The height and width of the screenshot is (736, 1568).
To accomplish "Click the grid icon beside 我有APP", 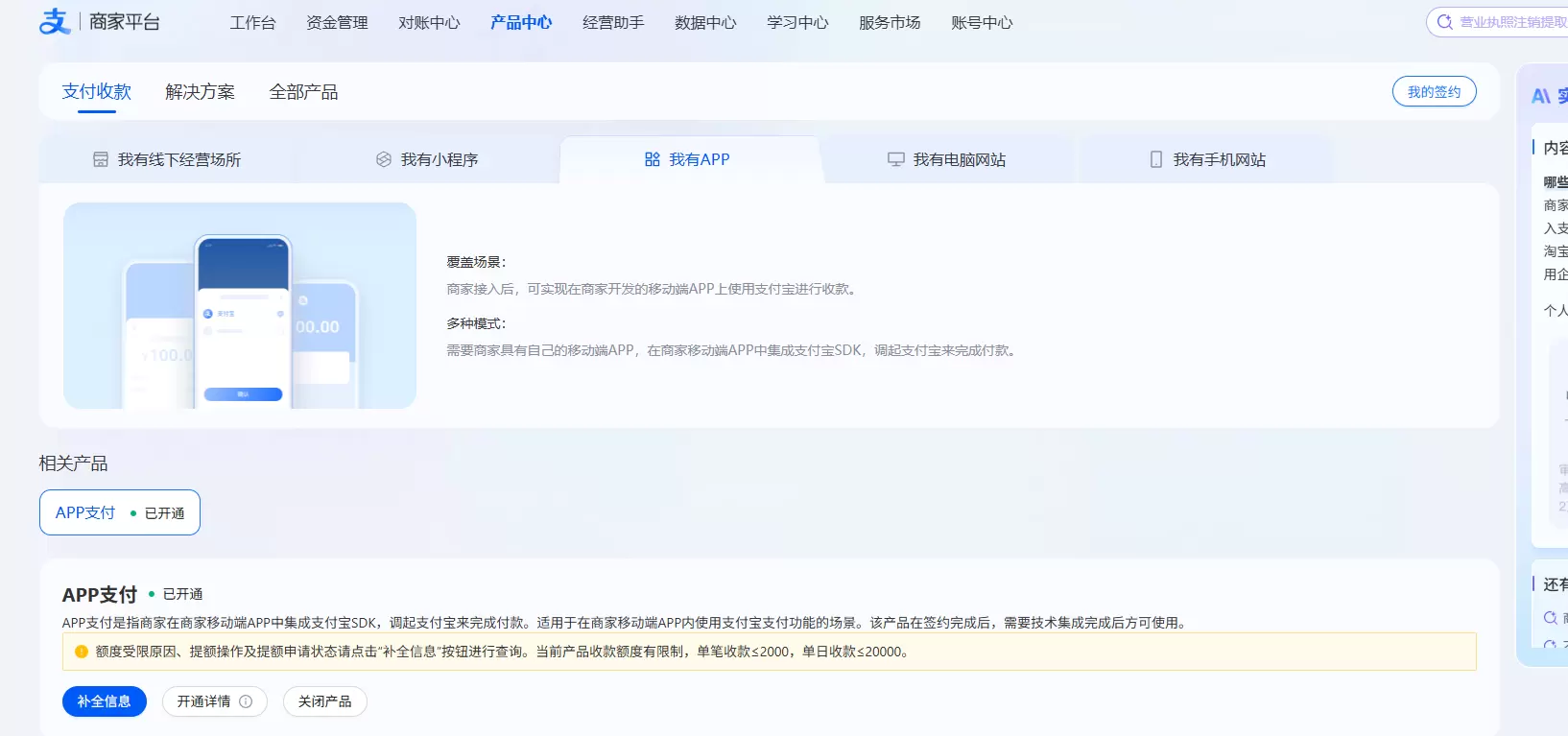I will pos(653,159).
